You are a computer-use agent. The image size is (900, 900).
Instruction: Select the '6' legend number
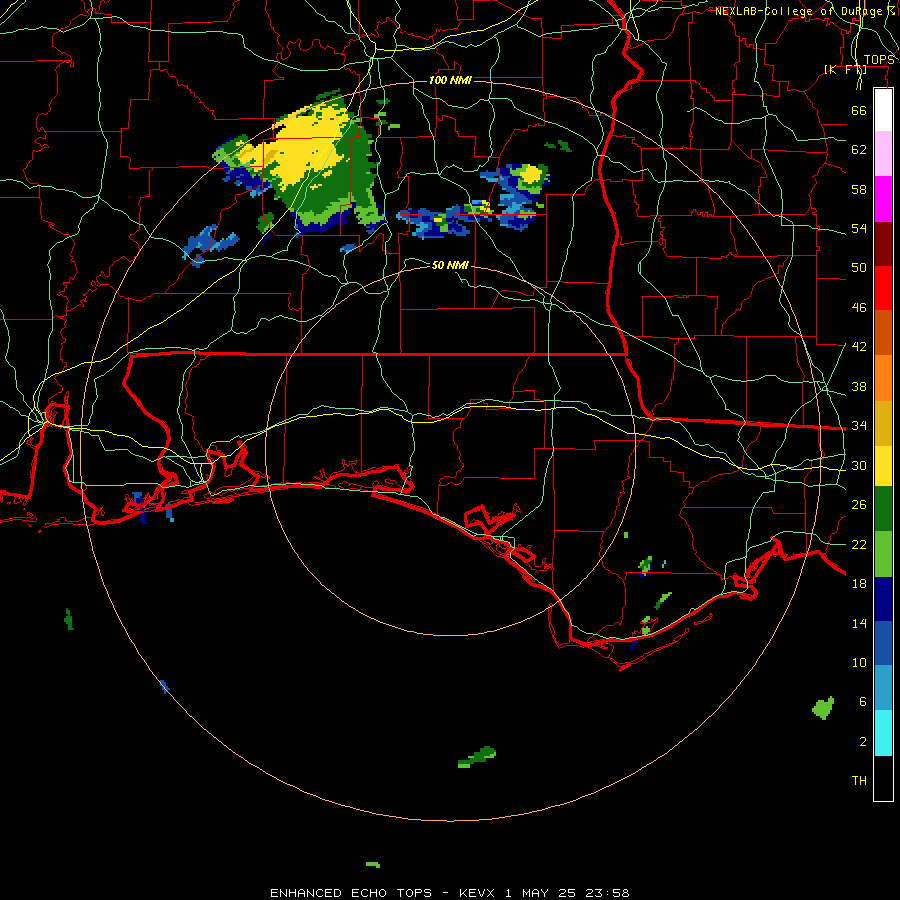click(x=862, y=702)
